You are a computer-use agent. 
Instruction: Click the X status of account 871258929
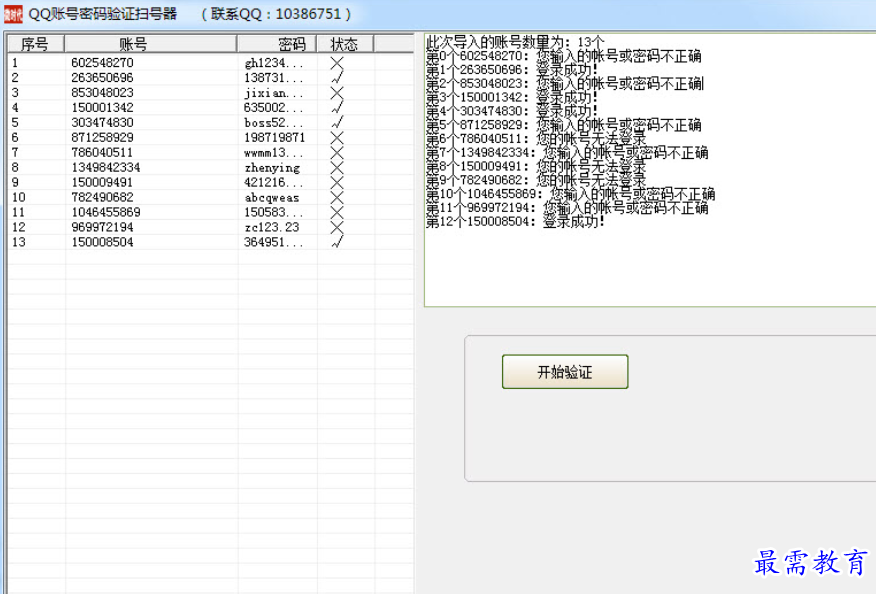click(337, 137)
